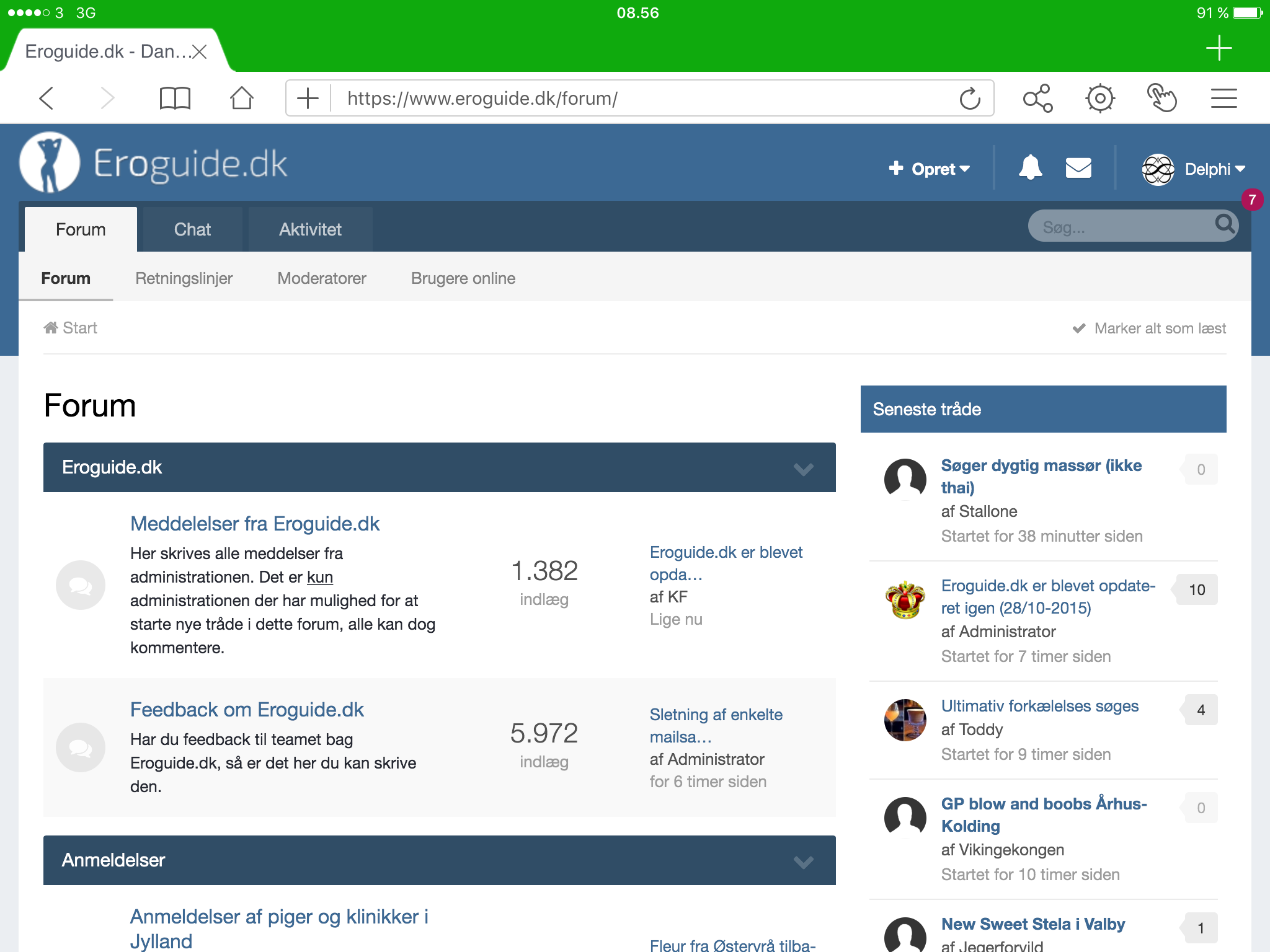Open Anmeldelser af piger og klinikker i Jylland
The height and width of the screenshot is (952, 1270).
coord(279,928)
